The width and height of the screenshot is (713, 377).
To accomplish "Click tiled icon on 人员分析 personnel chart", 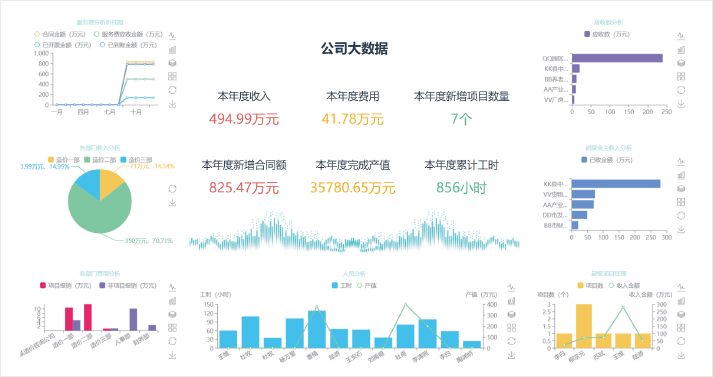I will click(x=512, y=328).
